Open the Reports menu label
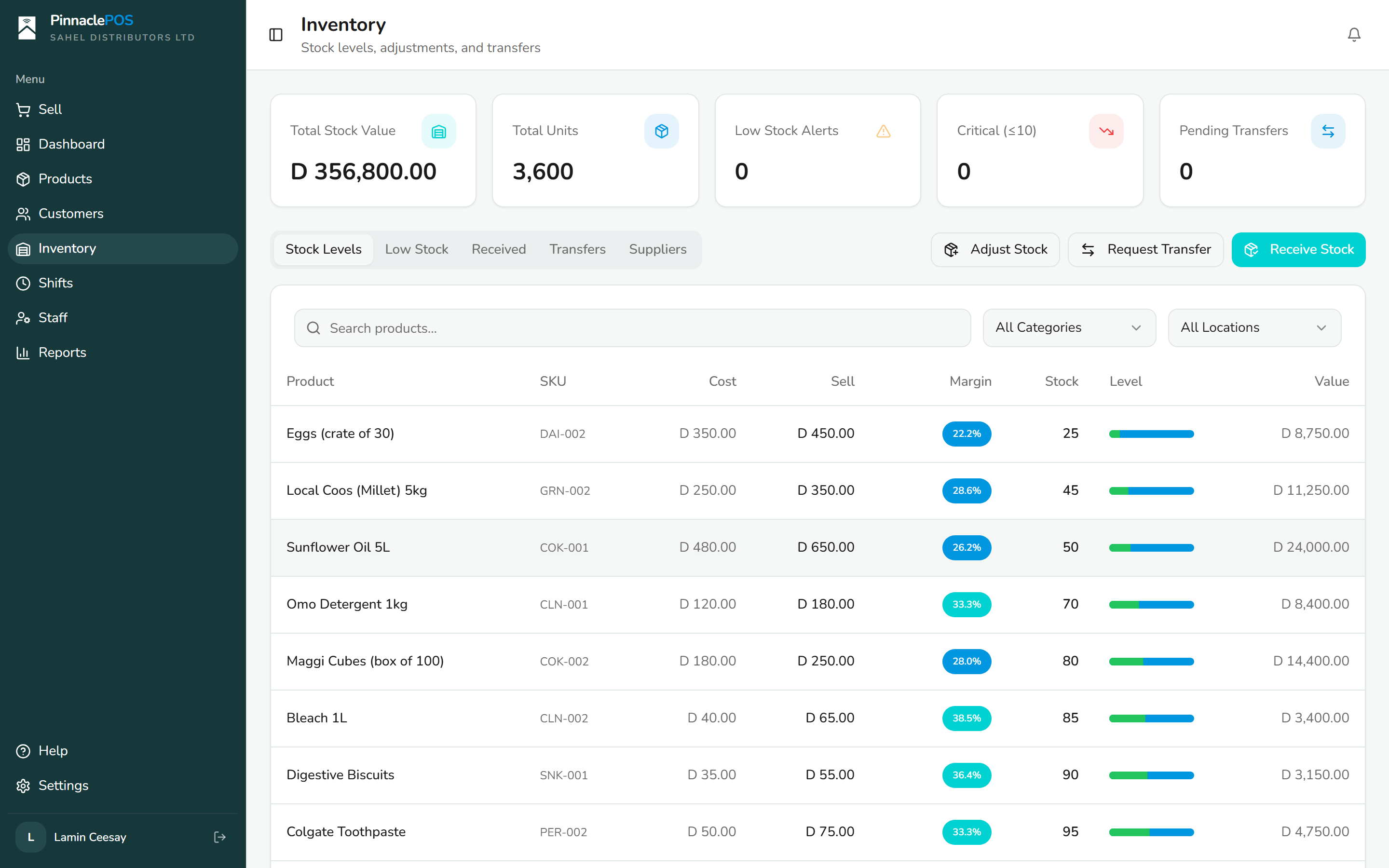1389x868 pixels. click(62, 353)
